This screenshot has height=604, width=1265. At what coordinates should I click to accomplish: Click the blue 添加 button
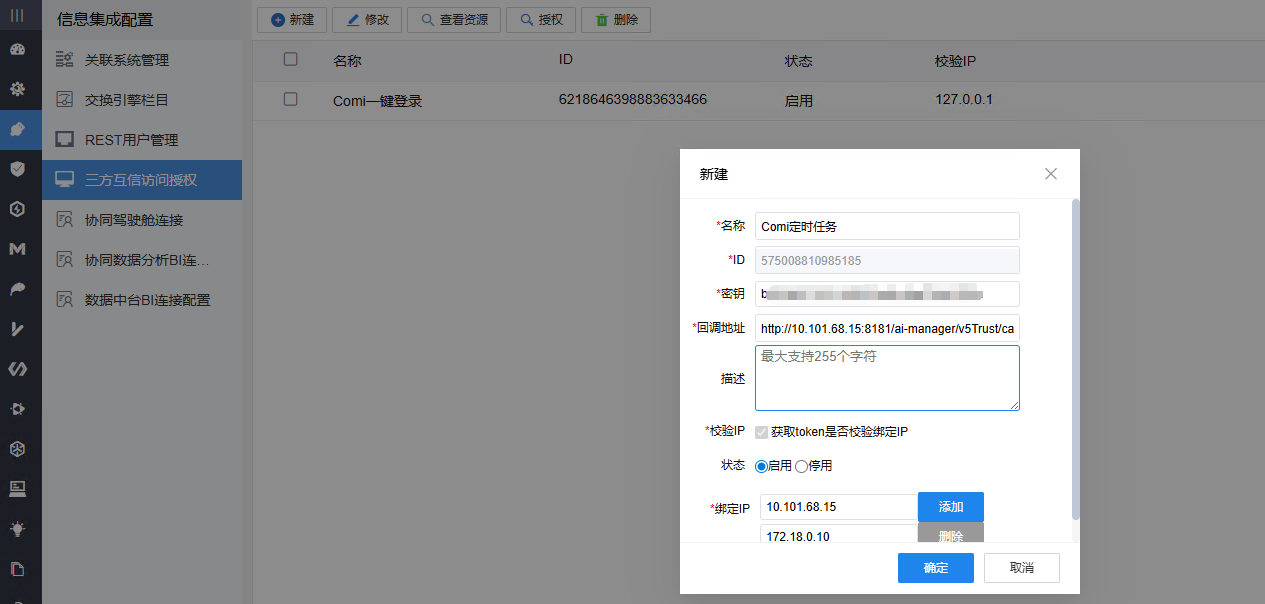pos(951,507)
